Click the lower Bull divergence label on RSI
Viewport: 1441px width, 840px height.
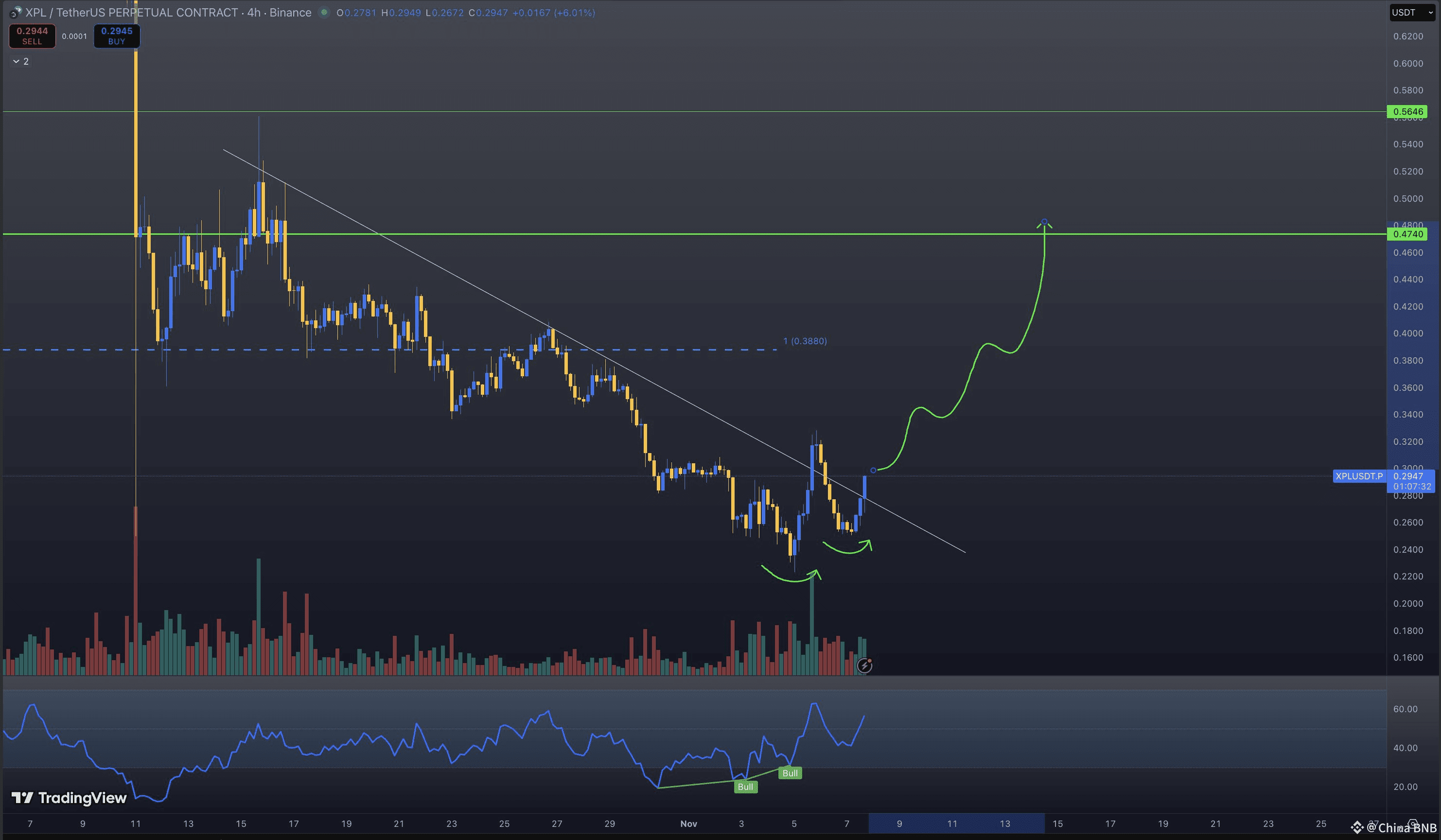[745, 787]
